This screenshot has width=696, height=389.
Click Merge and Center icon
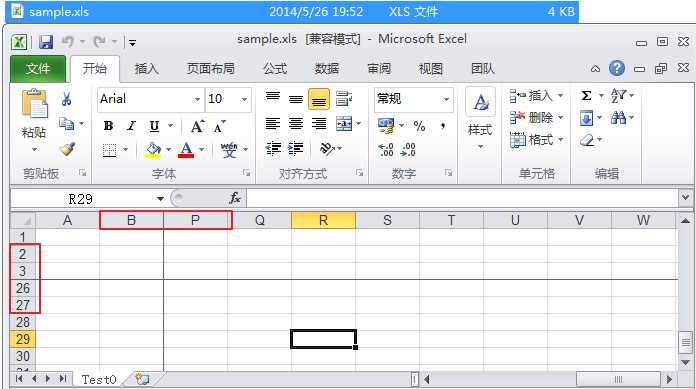(344, 124)
